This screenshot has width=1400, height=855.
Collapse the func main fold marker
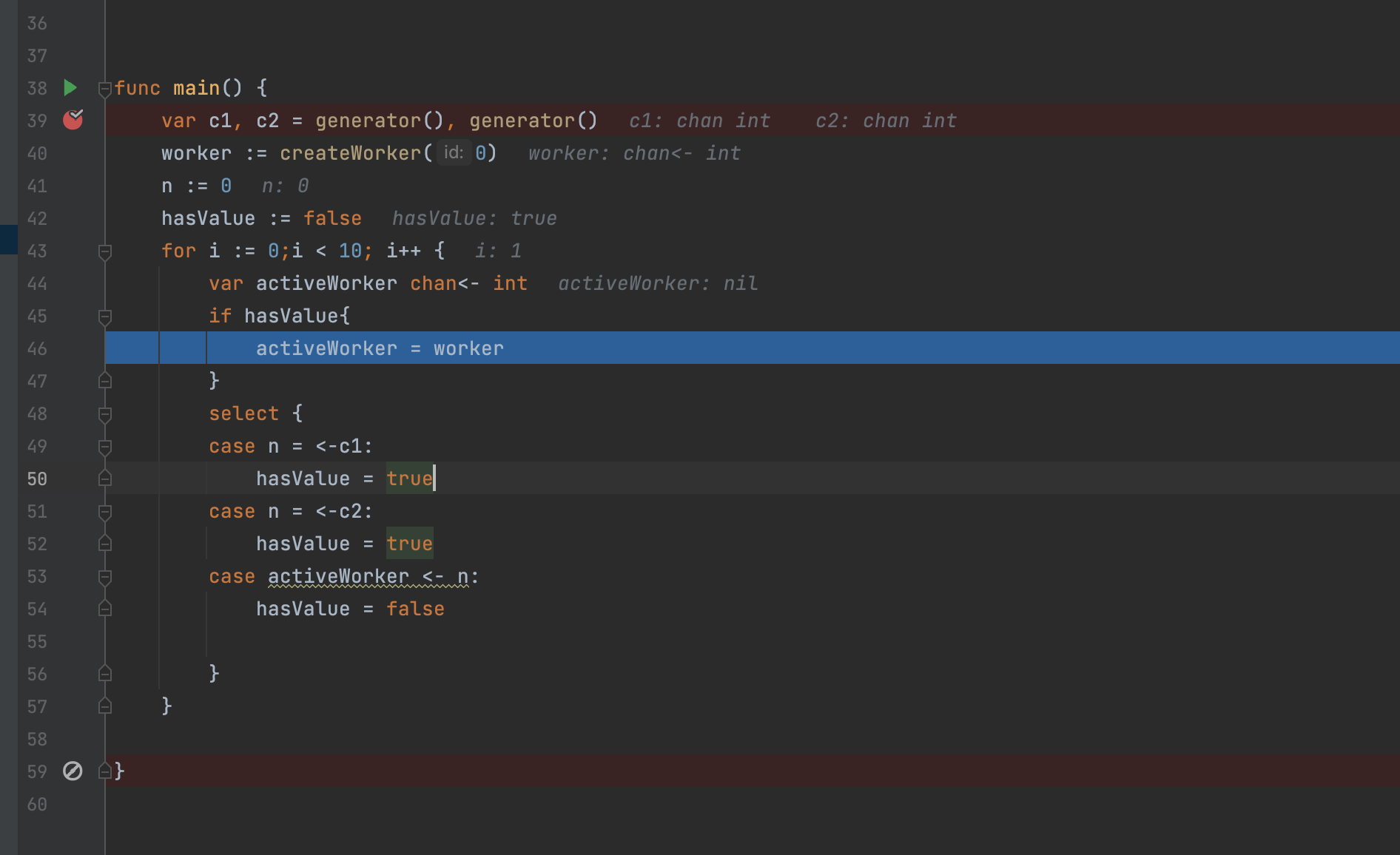(x=105, y=89)
